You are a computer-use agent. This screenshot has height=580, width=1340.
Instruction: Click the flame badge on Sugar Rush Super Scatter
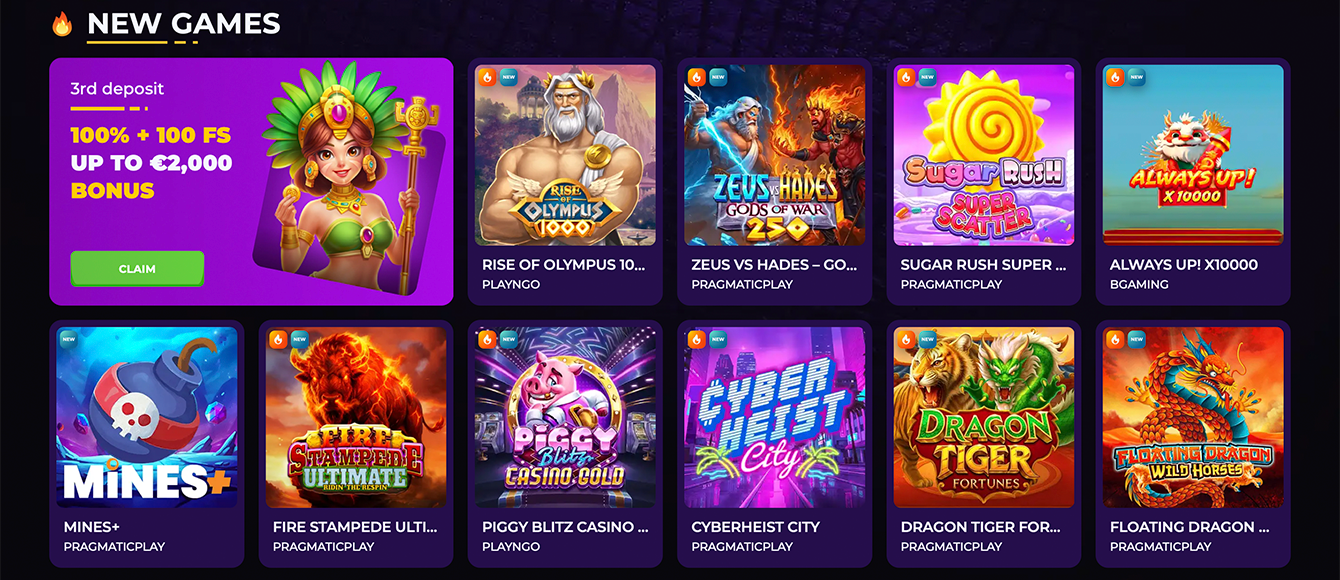click(x=906, y=77)
